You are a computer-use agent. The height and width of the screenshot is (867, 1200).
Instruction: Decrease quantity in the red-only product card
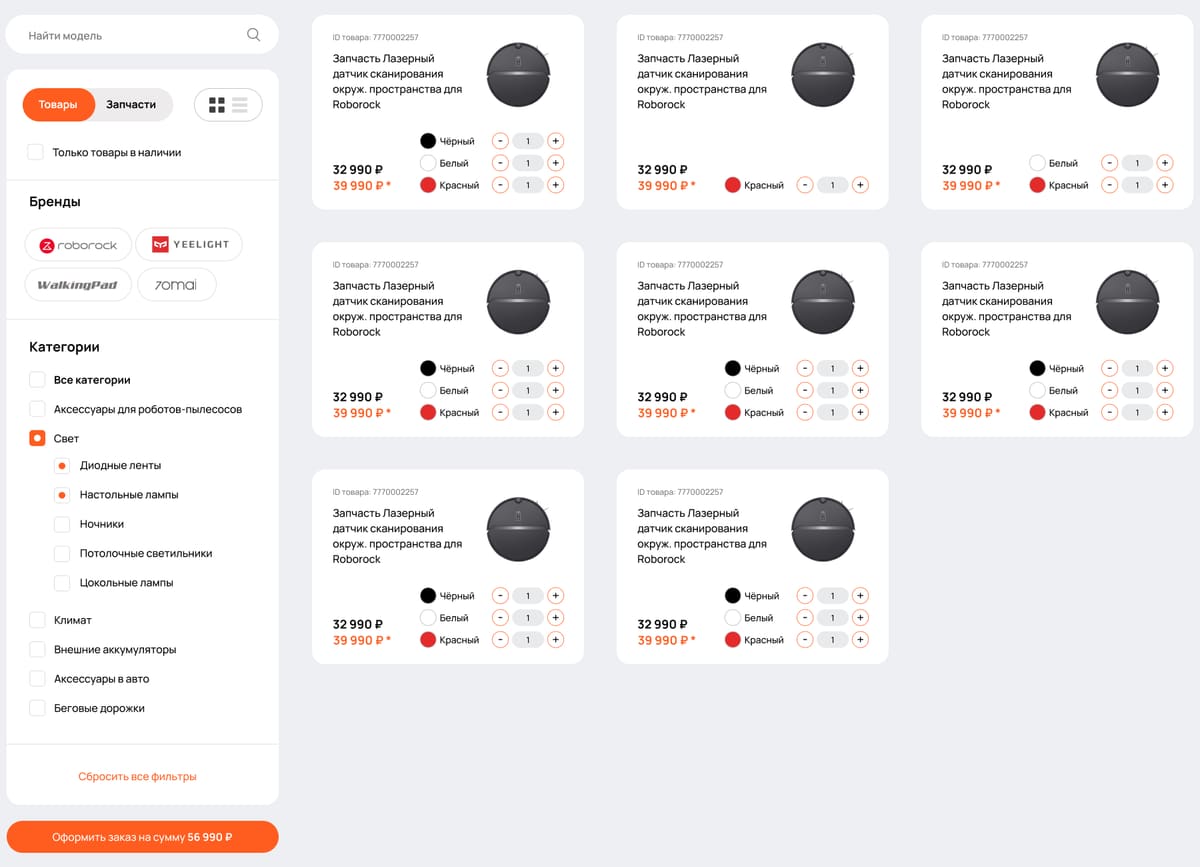805,185
